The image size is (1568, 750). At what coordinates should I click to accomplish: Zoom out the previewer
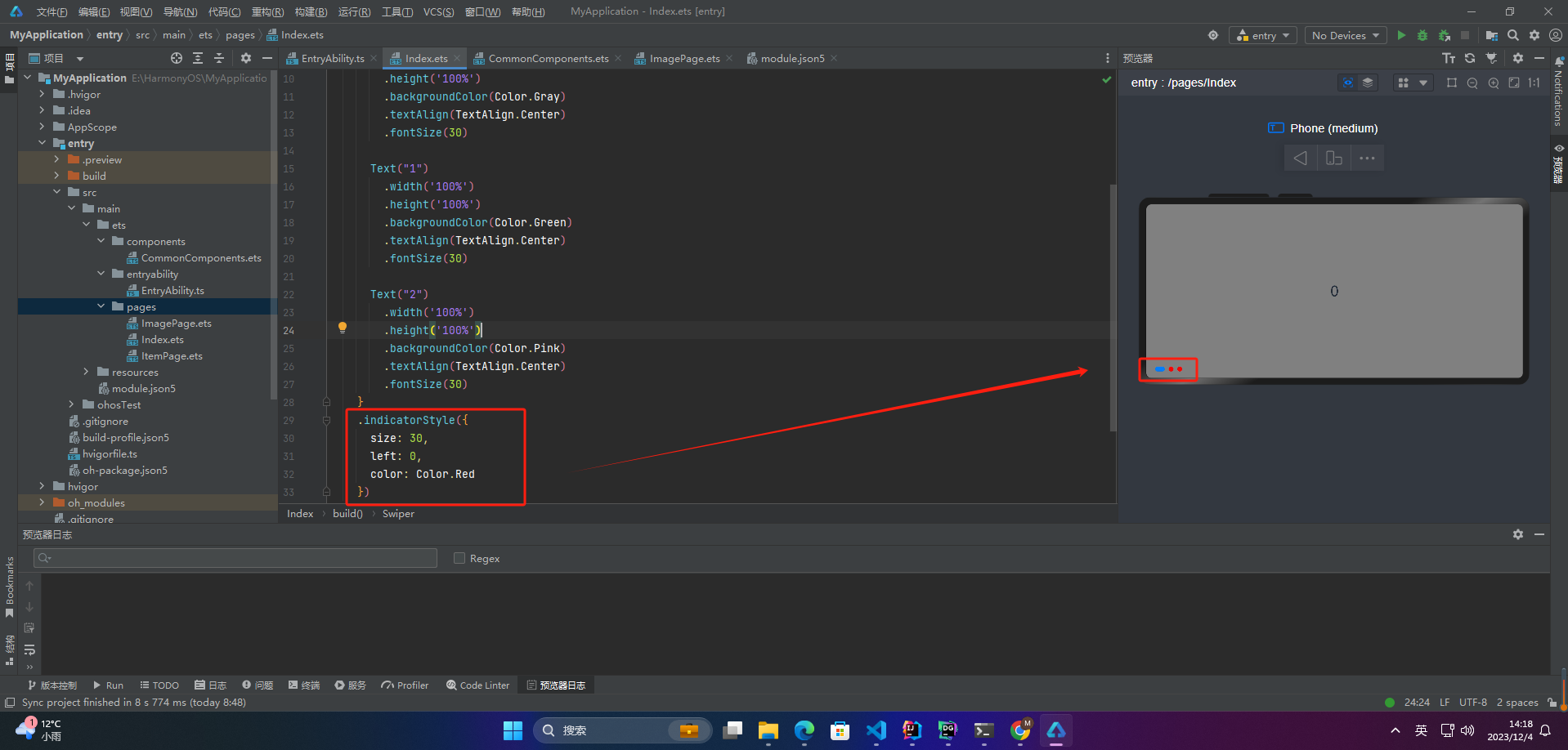point(1472,83)
